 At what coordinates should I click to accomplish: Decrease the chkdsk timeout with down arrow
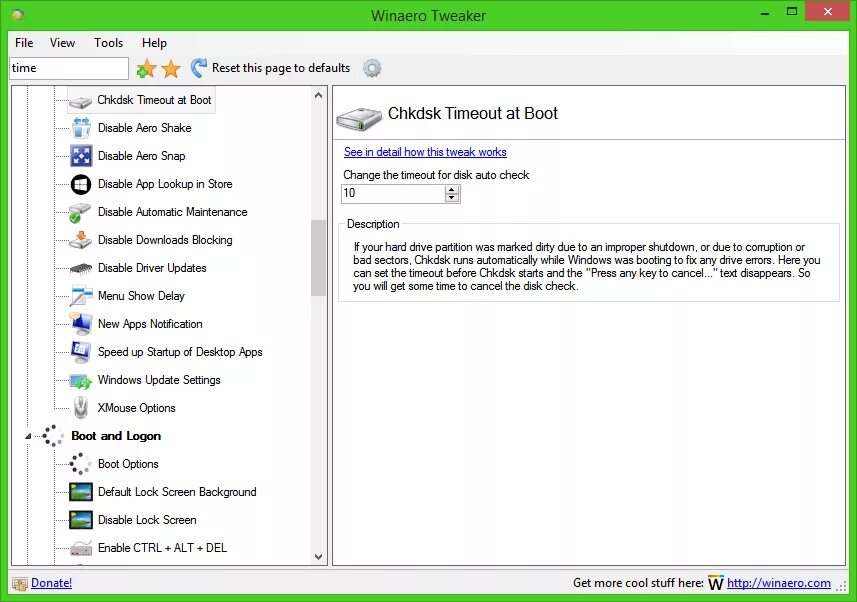(451, 198)
